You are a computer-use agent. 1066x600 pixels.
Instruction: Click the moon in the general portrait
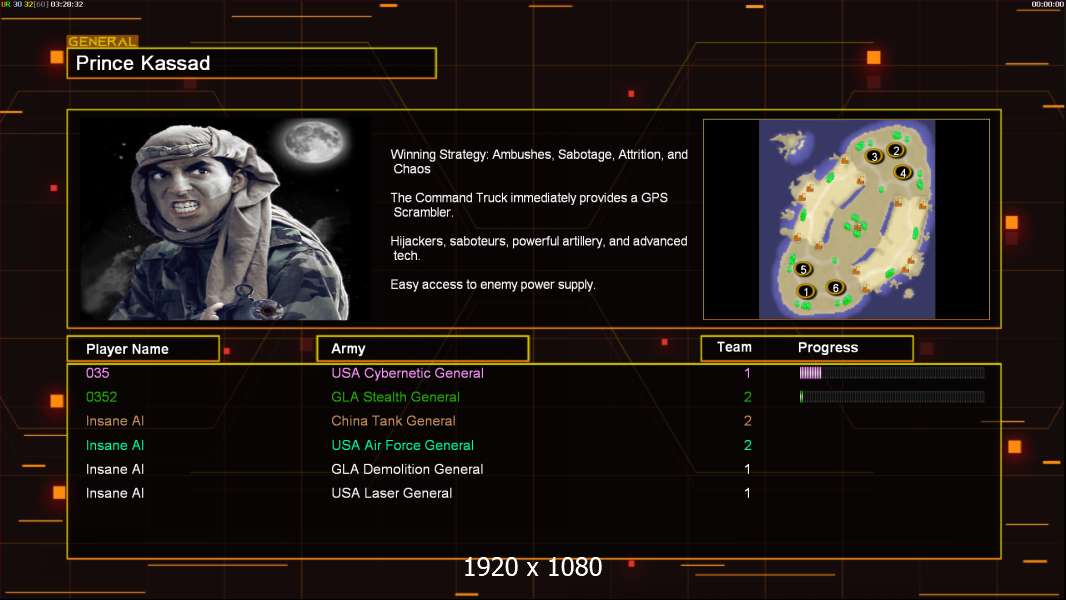(313, 141)
